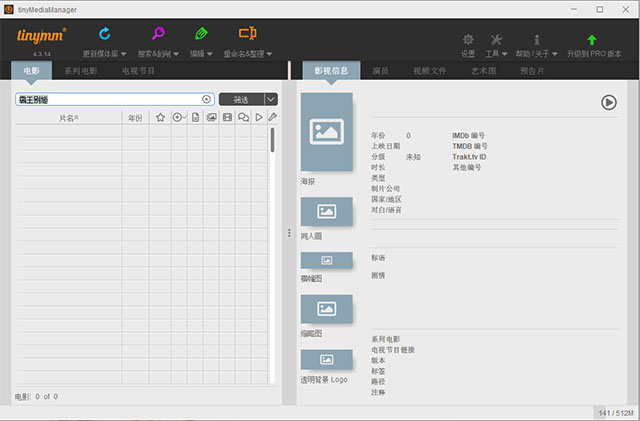
Task: Open the rename & organize dropdown
Action: point(269,54)
